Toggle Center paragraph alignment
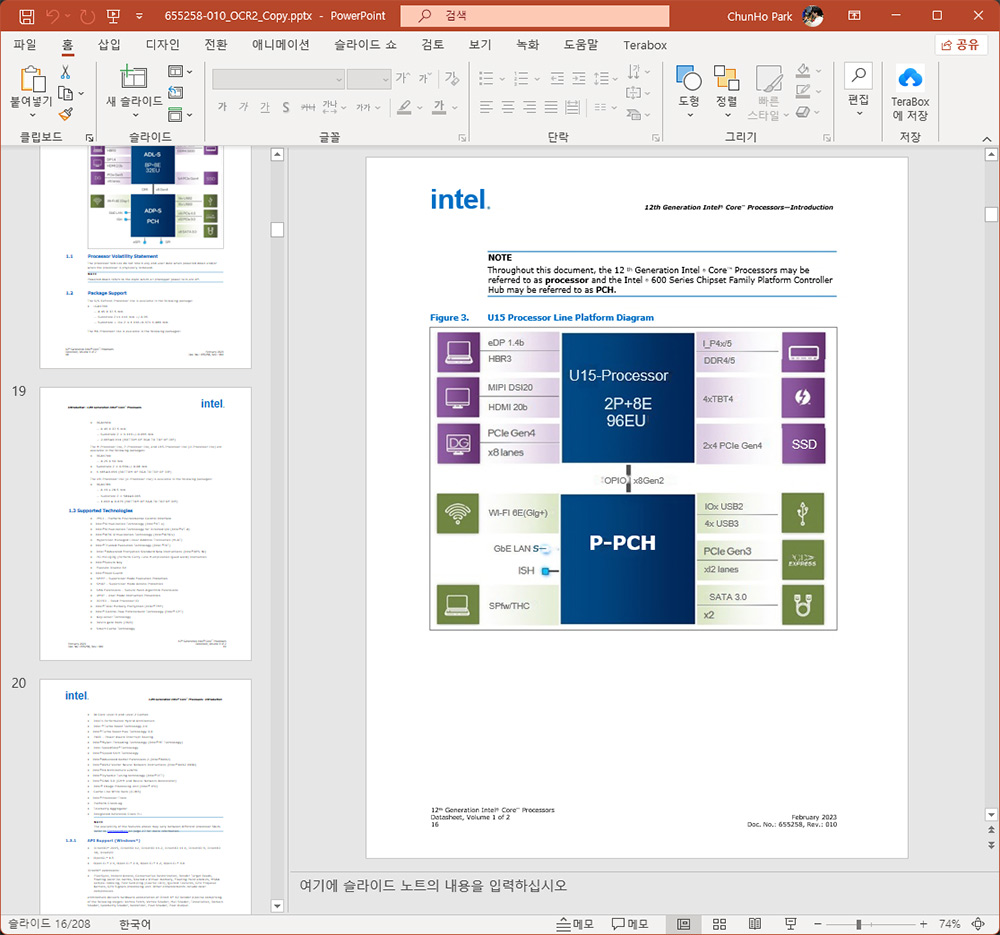 click(508, 107)
